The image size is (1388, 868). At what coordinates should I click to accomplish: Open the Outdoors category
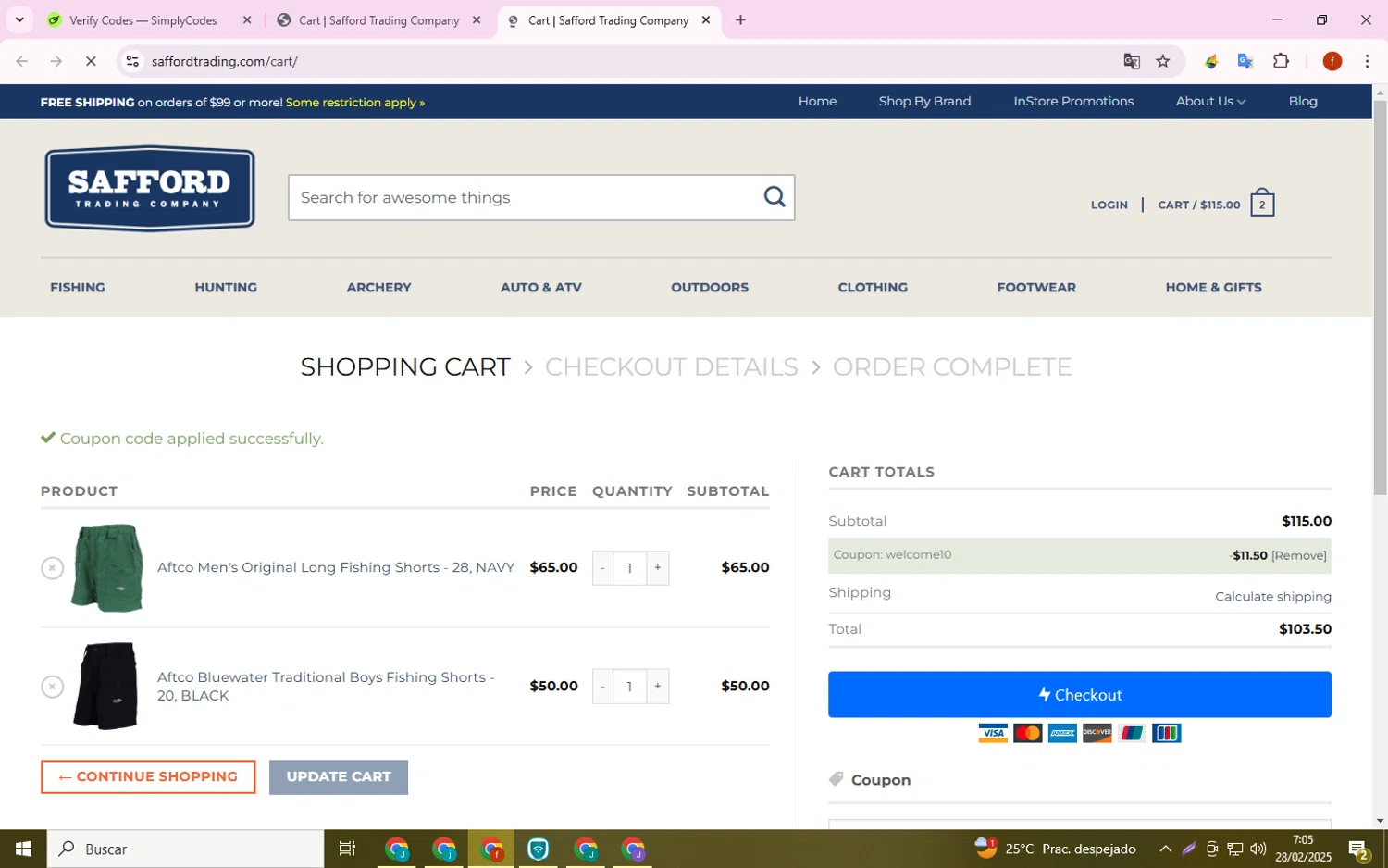pyautogui.click(x=710, y=287)
